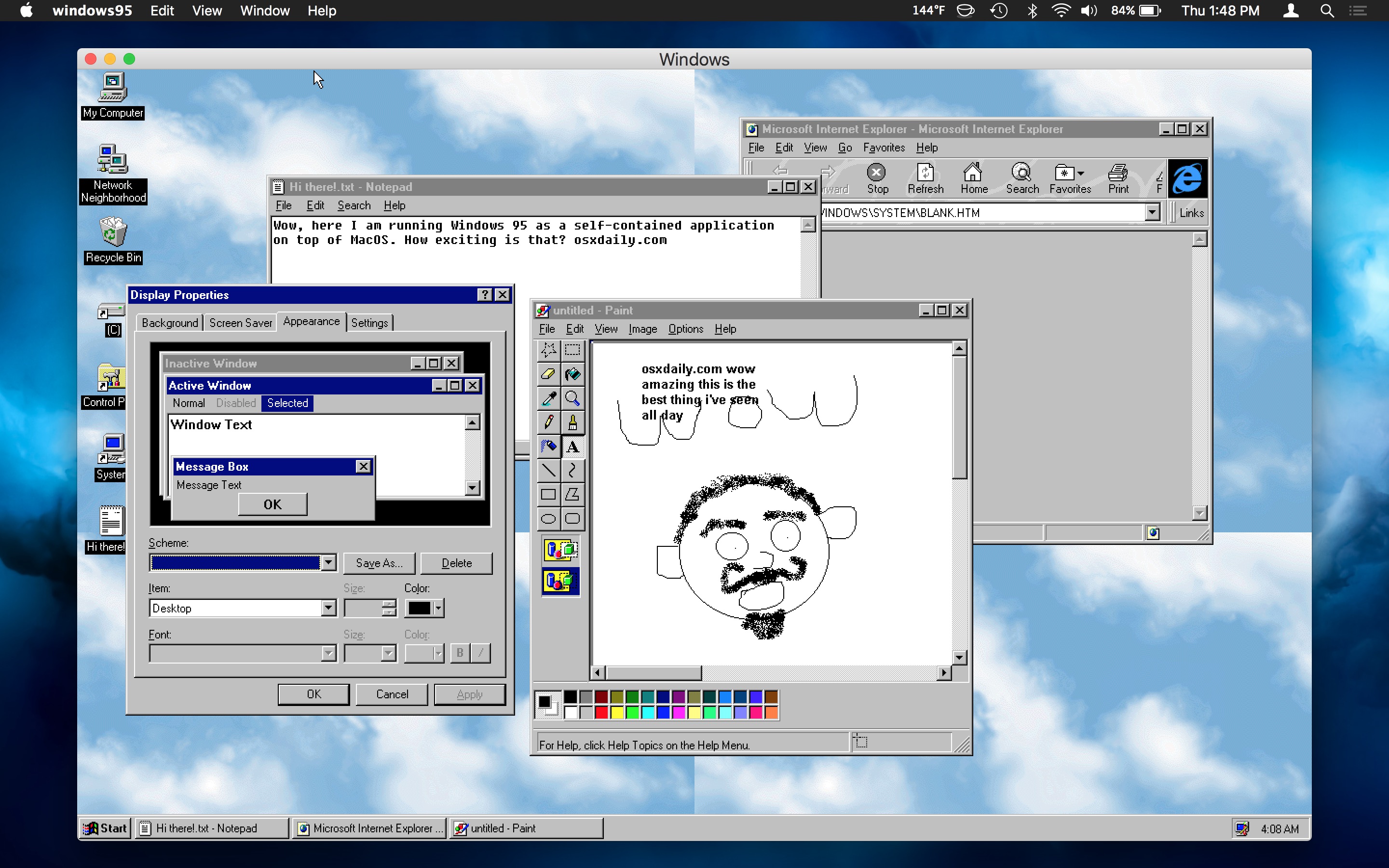
Task: Select the Selected state in Active Window preview
Action: pyautogui.click(x=287, y=403)
